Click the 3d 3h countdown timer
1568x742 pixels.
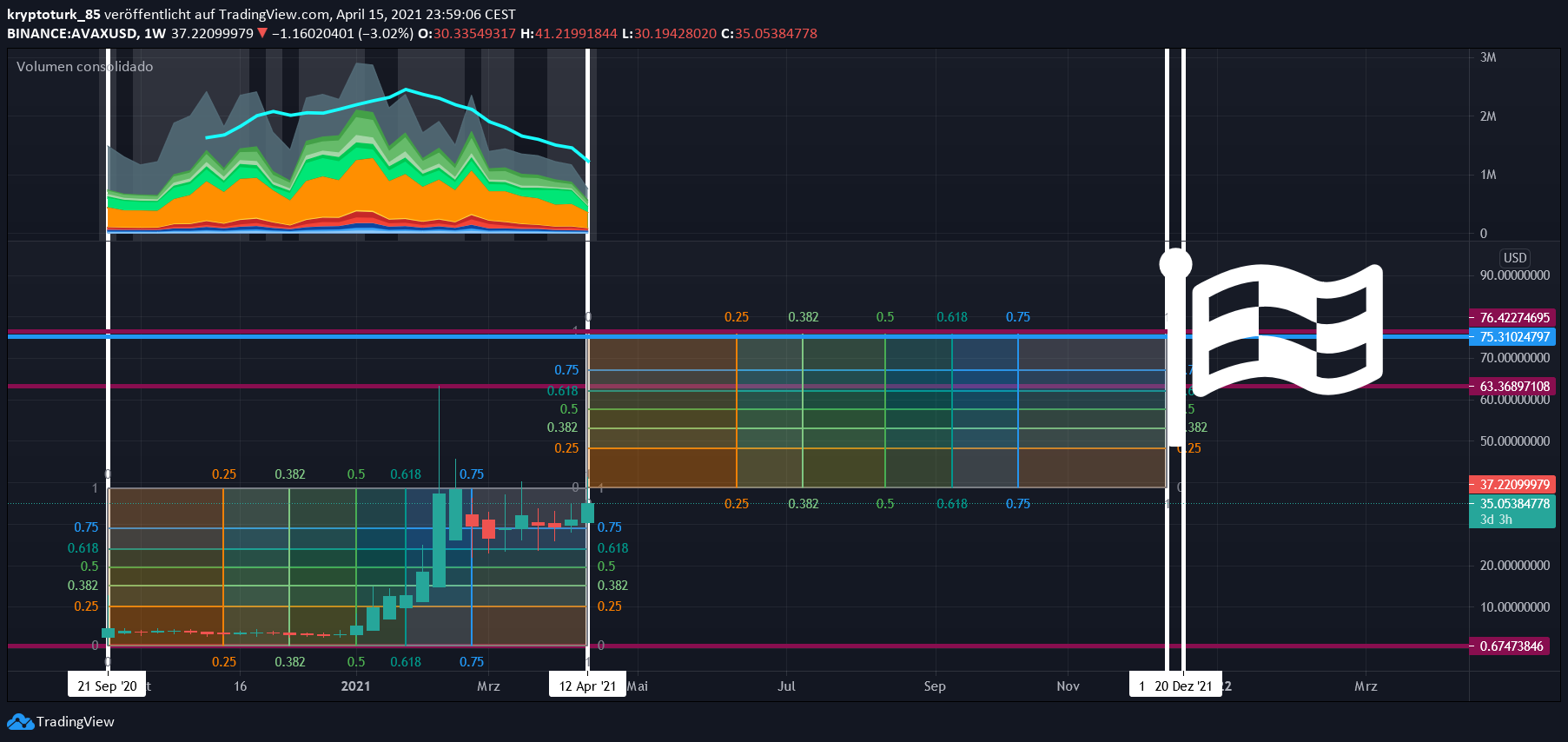(1496, 520)
